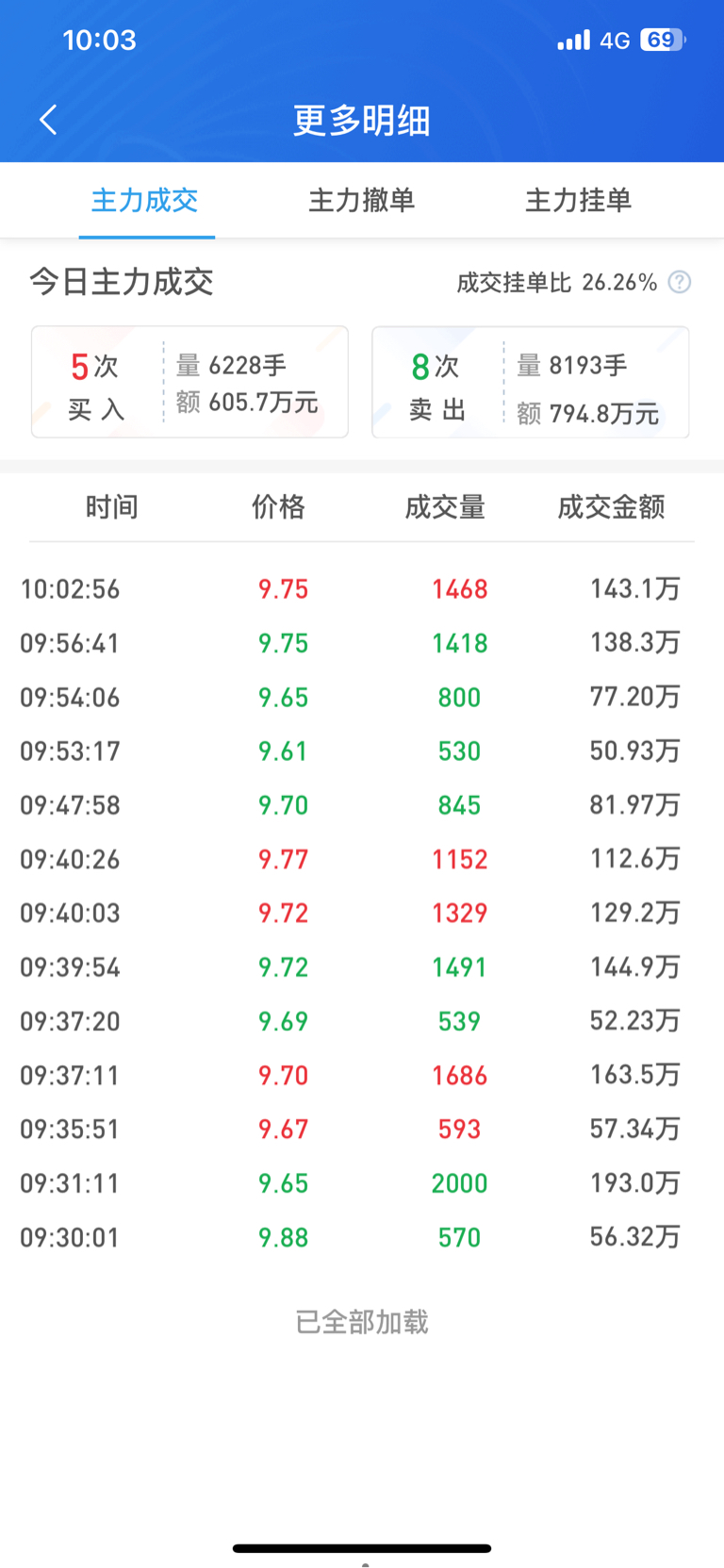Tap the 成交量 column header
The image size is (724, 1568).
click(445, 507)
